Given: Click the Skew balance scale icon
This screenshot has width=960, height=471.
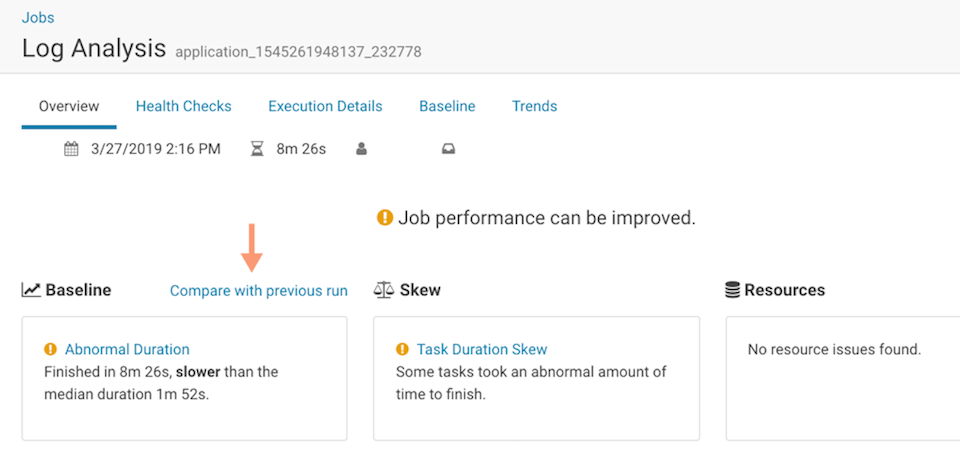Looking at the screenshot, I should (x=383, y=290).
